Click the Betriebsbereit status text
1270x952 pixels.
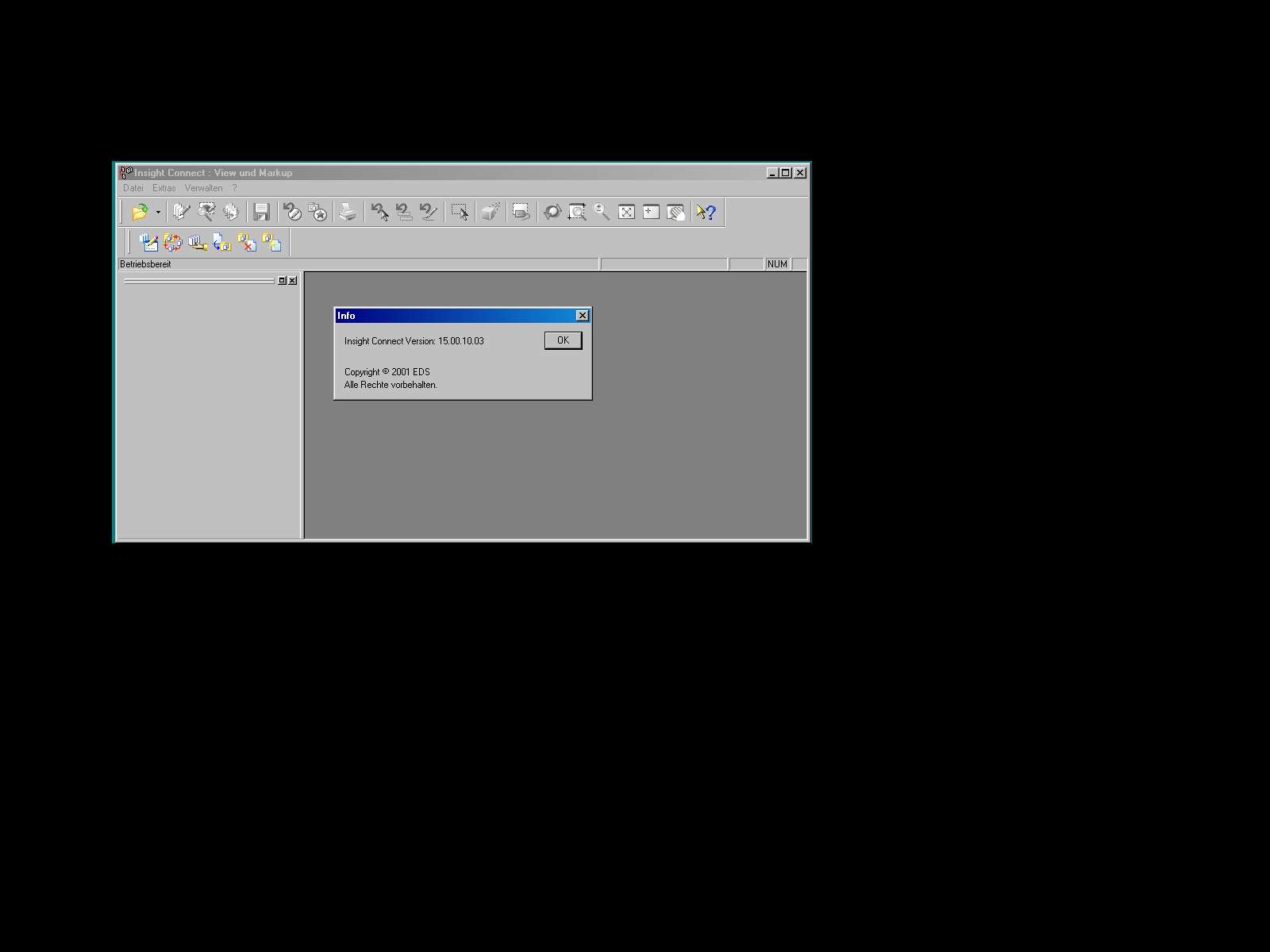click(x=145, y=264)
